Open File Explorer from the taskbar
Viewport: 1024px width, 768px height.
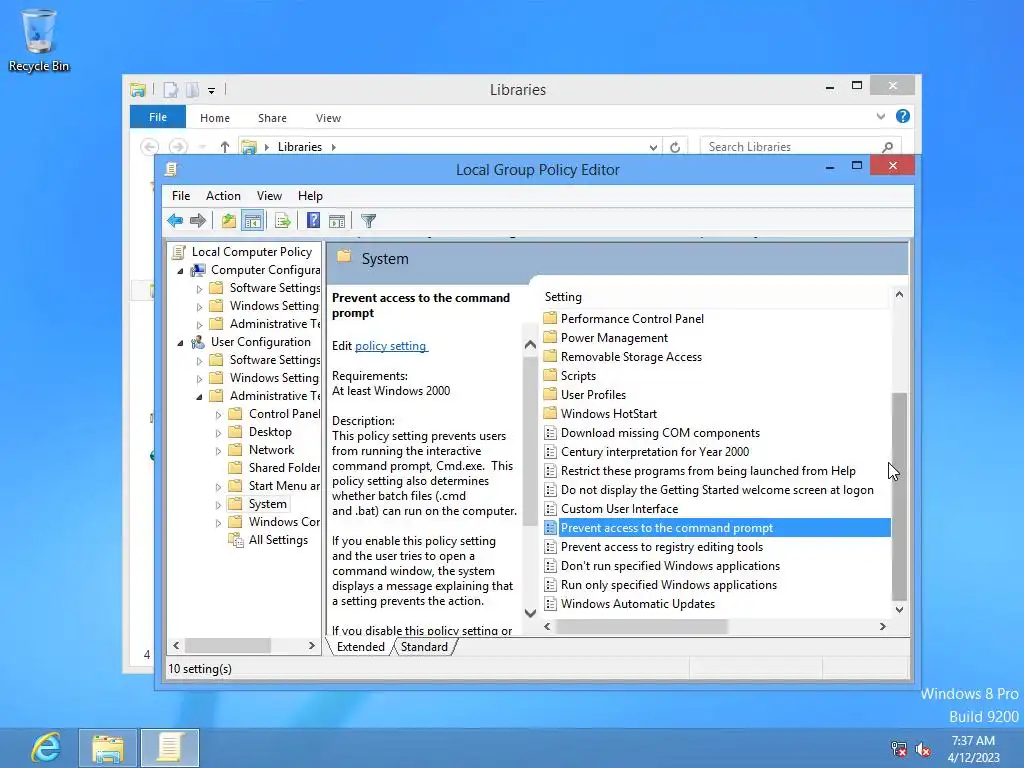[x=108, y=748]
